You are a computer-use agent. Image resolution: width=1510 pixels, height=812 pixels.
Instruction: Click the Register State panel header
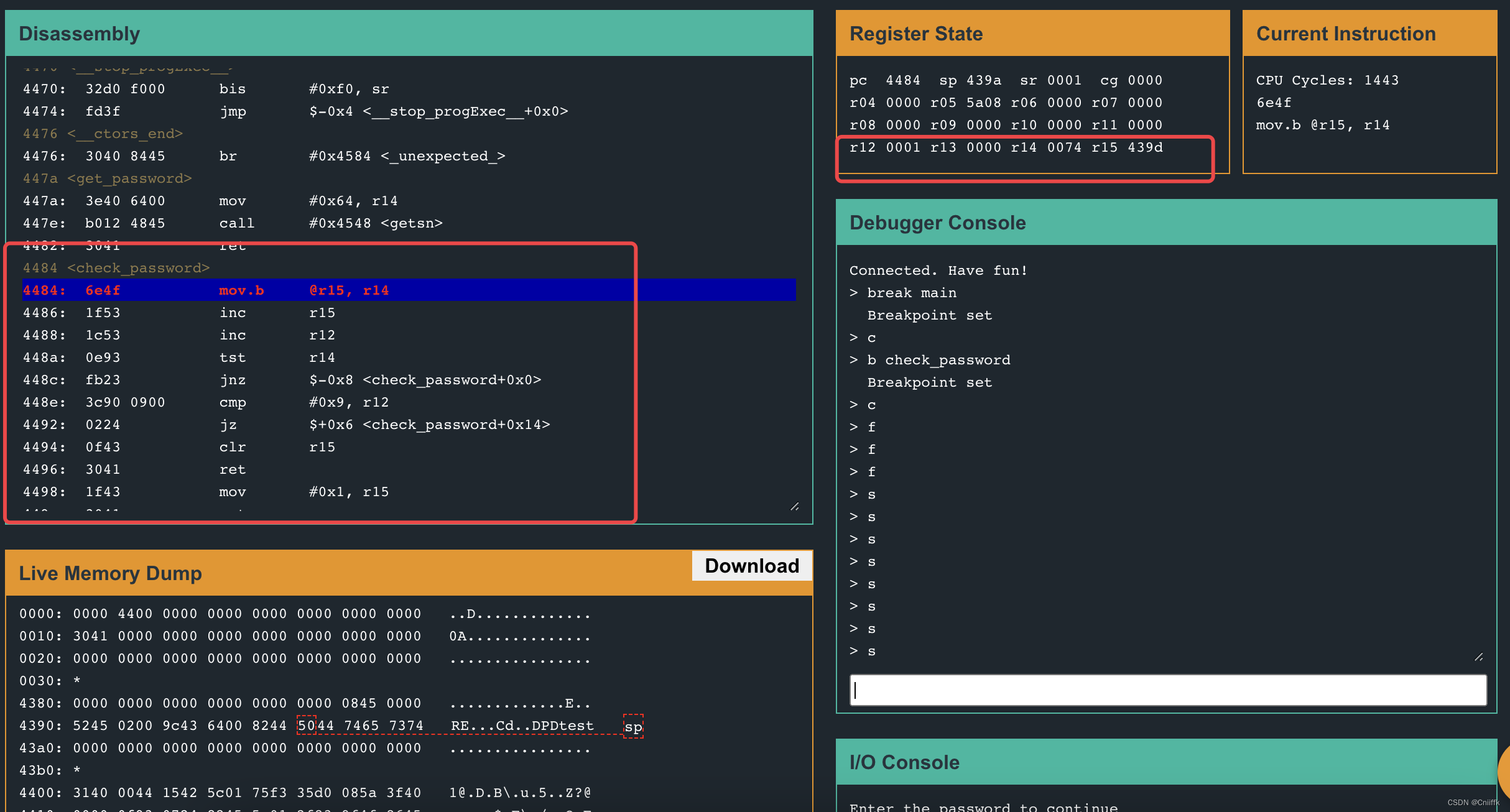pos(1032,33)
